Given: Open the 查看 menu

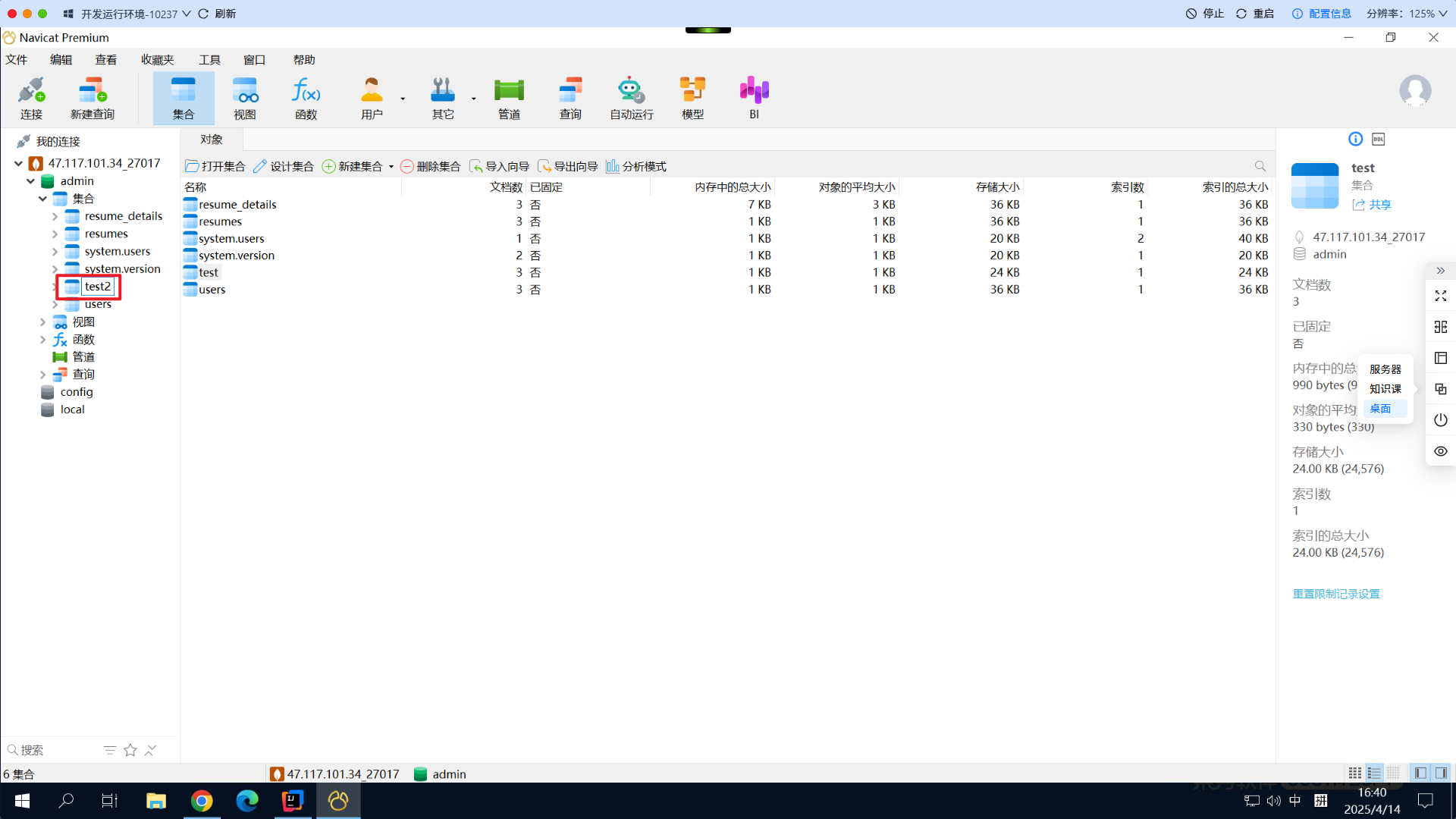Looking at the screenshot, I should (x=106, y=60).
